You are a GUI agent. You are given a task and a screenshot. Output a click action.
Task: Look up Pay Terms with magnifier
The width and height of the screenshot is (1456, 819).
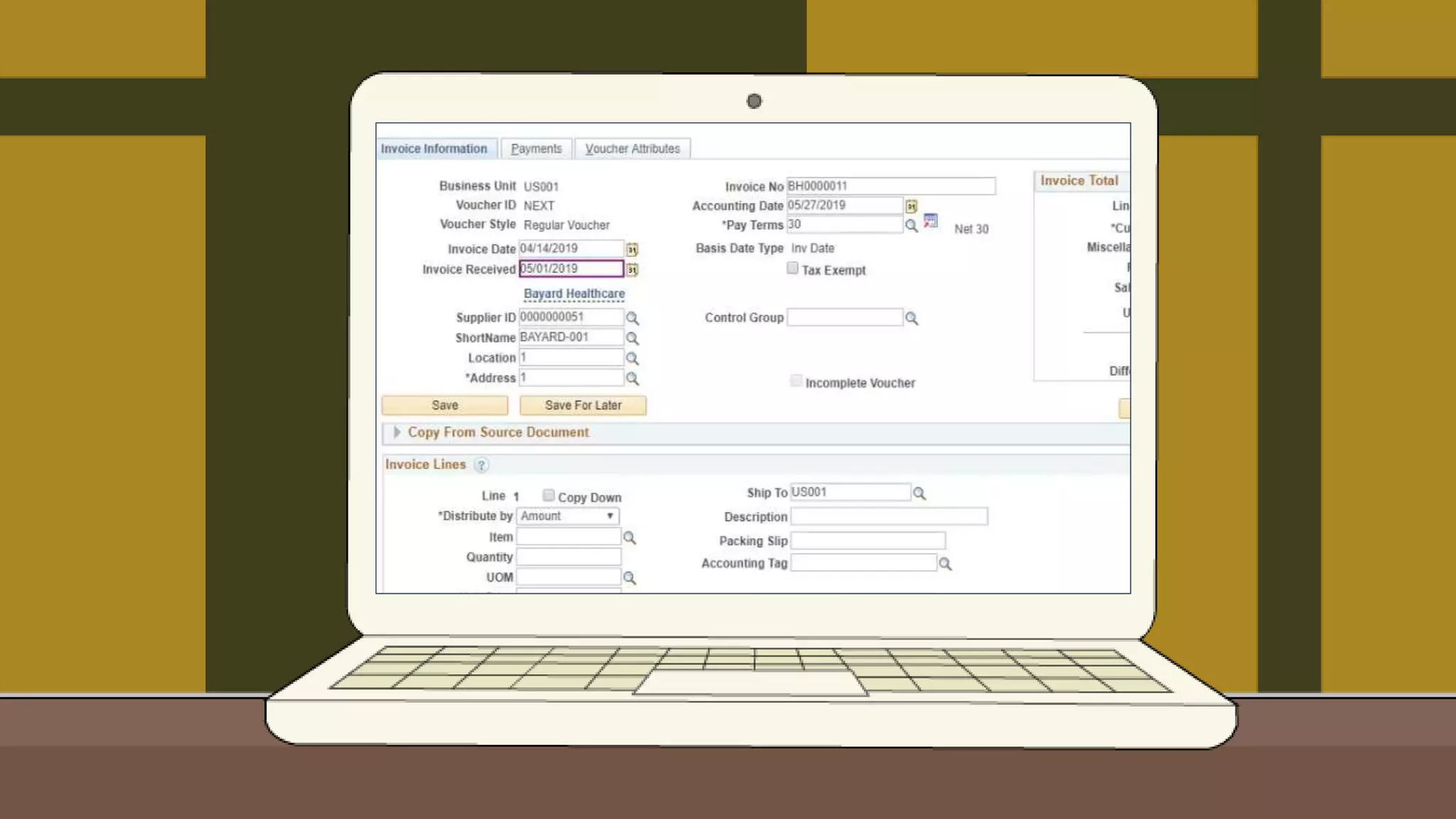pyautogui.click(x=911, y=226)
